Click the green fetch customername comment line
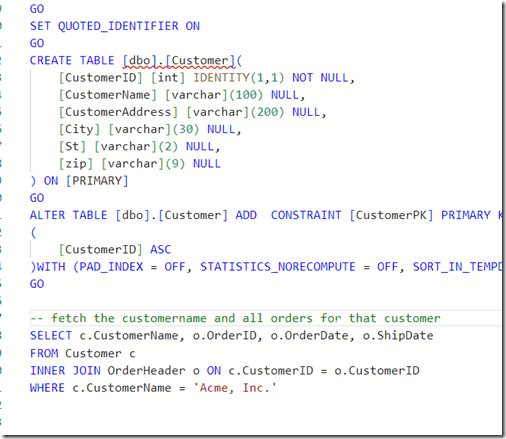506x439 pixels. 235,318
